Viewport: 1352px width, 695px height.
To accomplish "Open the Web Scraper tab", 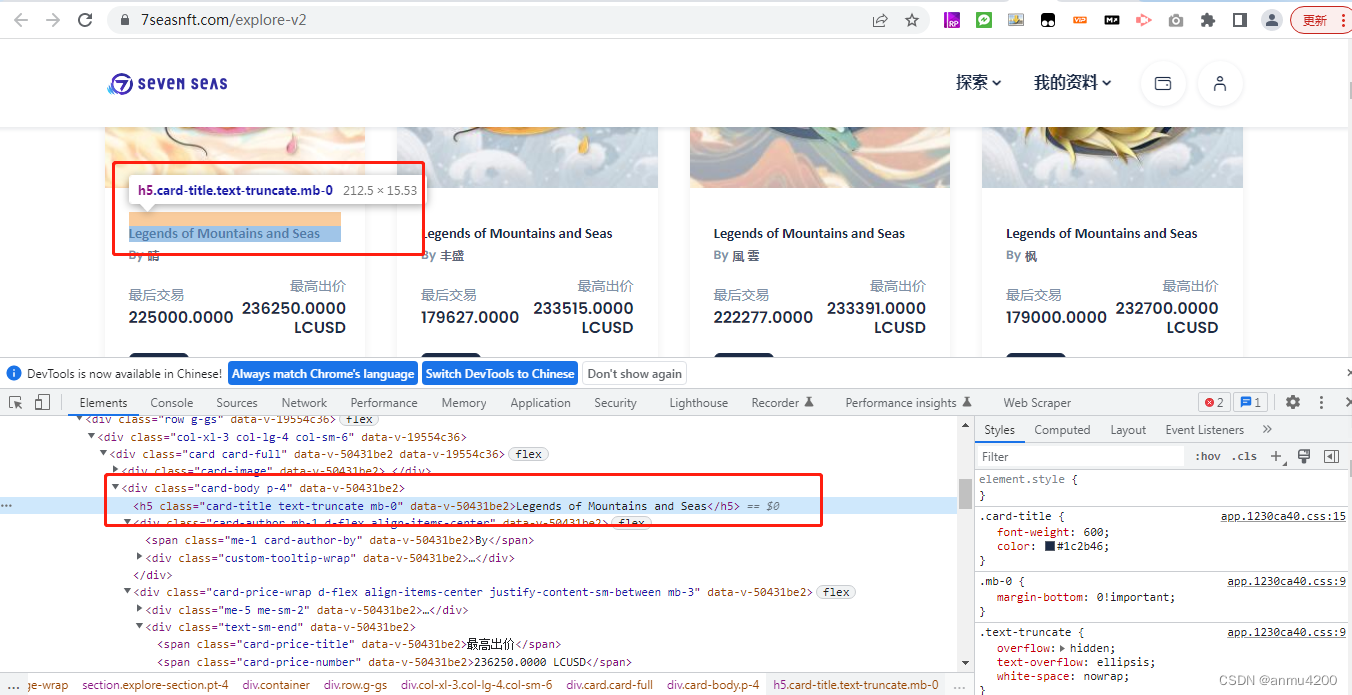I will tap(1037, 402).
